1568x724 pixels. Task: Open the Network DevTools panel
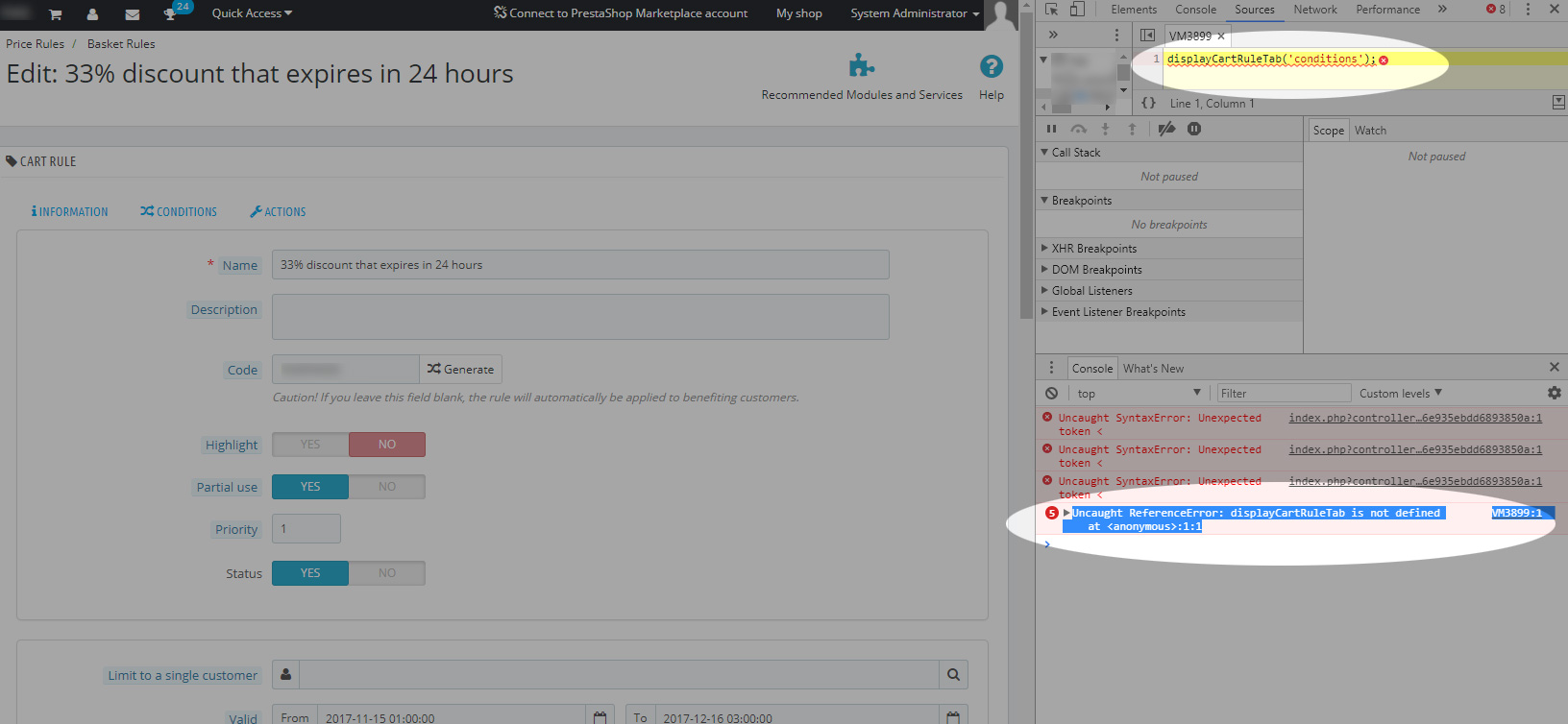(1315, 10)
